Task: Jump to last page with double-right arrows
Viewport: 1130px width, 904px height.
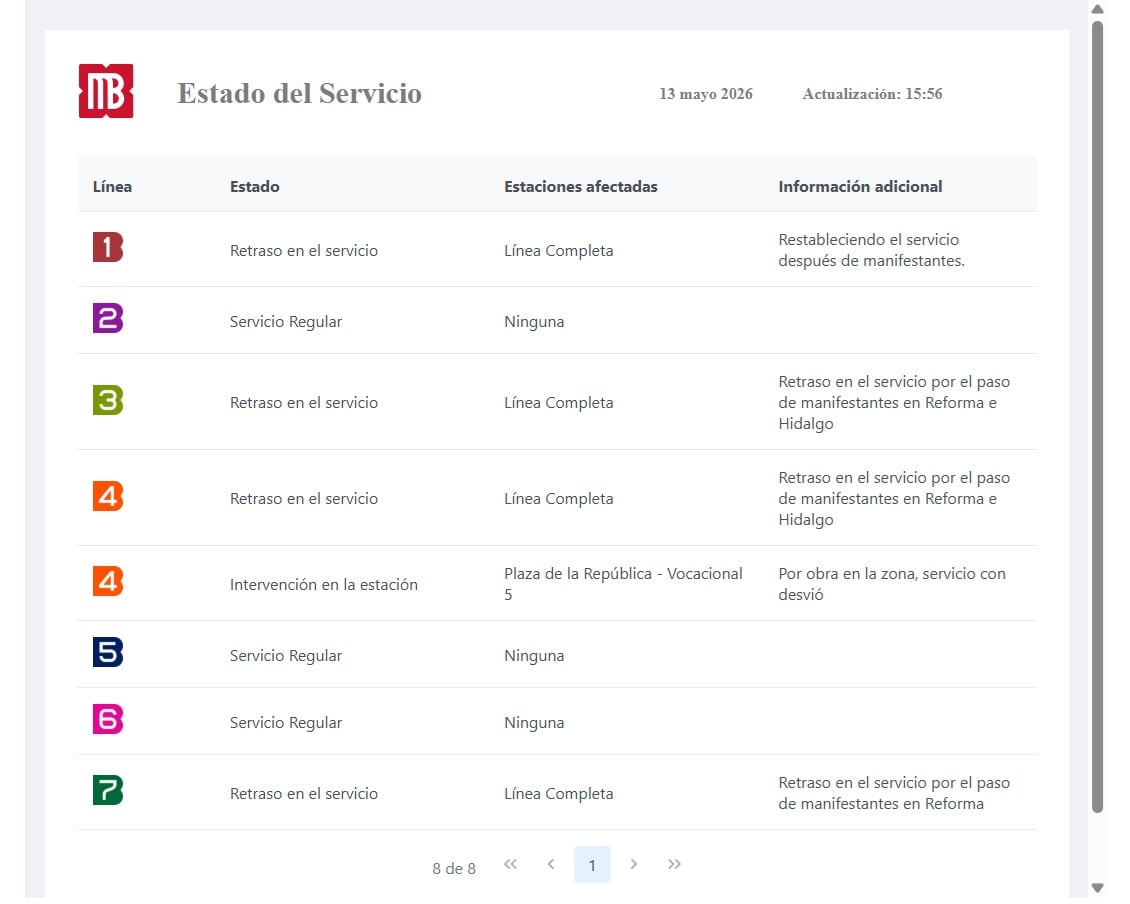Action: coord(675,865)
